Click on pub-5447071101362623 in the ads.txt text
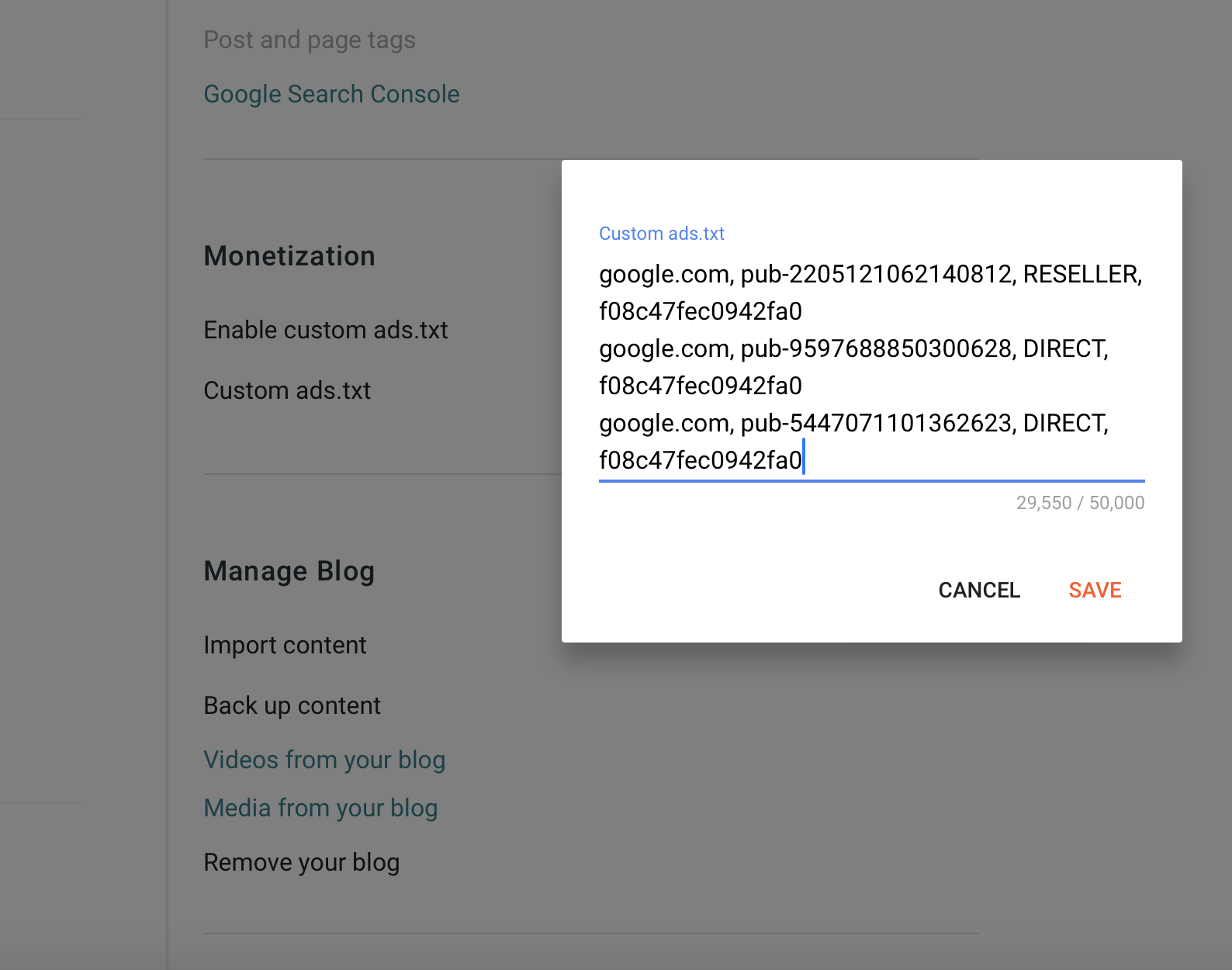The height and width of the screenshot is (970, 1232). [x=877, y=423]
